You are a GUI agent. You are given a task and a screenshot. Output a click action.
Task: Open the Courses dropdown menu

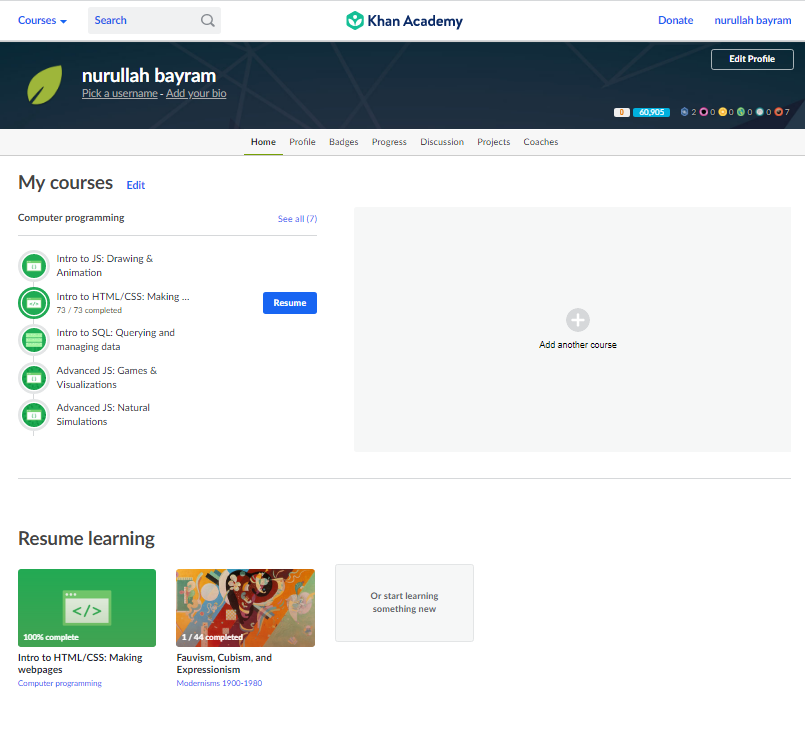point(42,21)
